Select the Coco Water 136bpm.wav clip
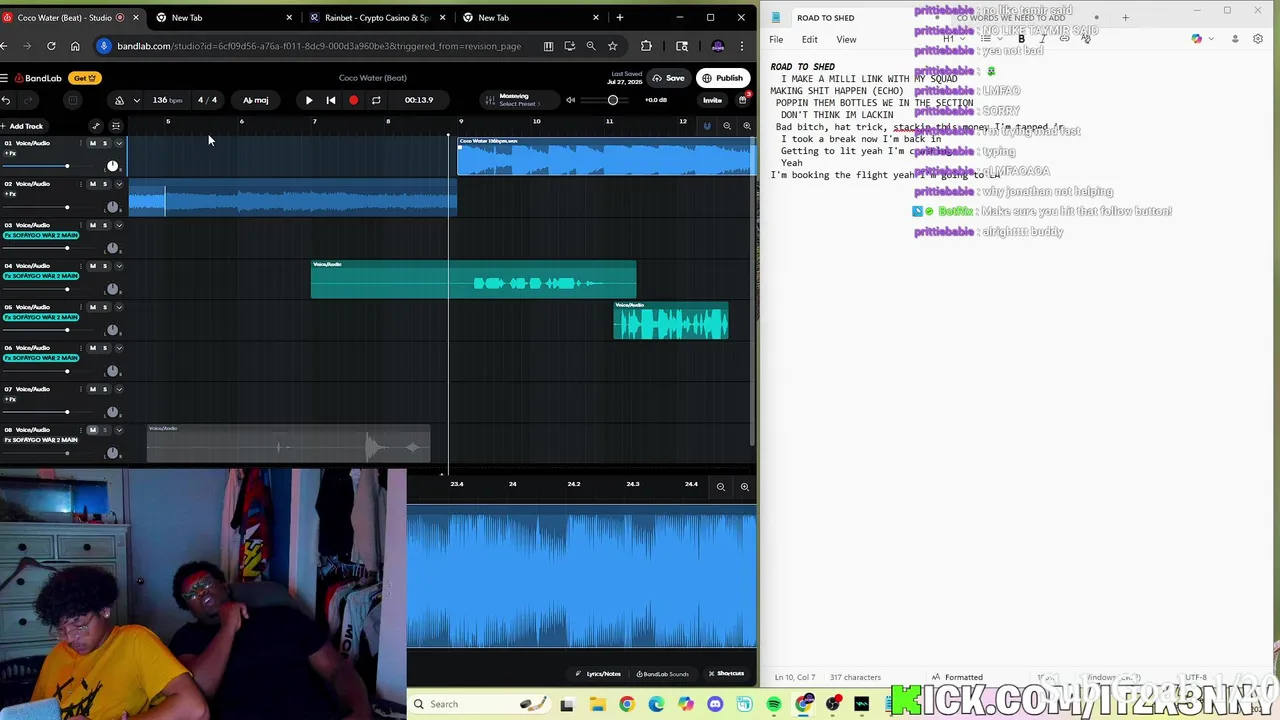1280x720 pixels. coord(606,157)
